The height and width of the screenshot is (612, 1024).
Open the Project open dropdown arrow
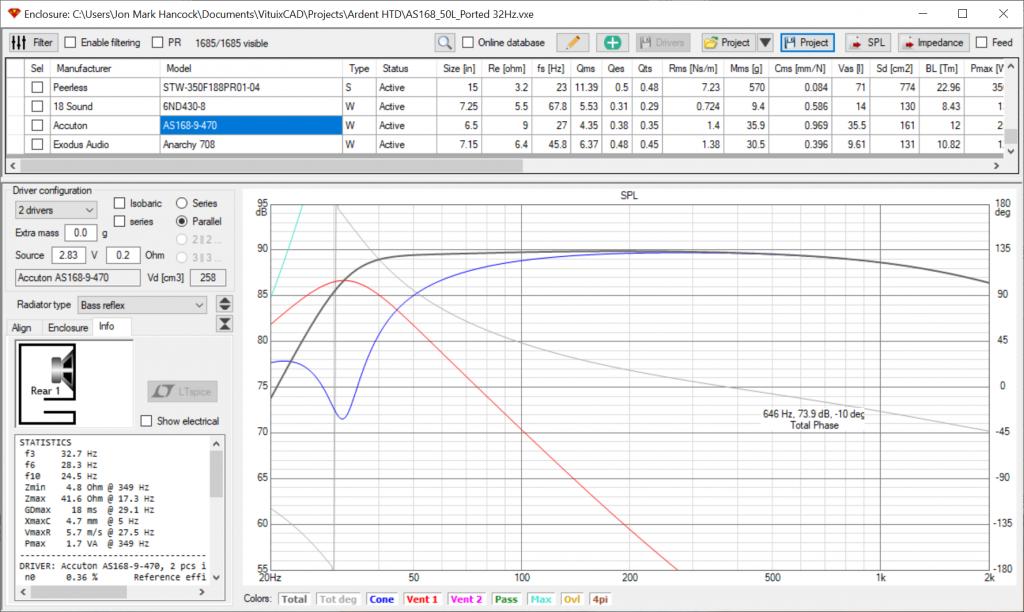(x=765, y=42)
